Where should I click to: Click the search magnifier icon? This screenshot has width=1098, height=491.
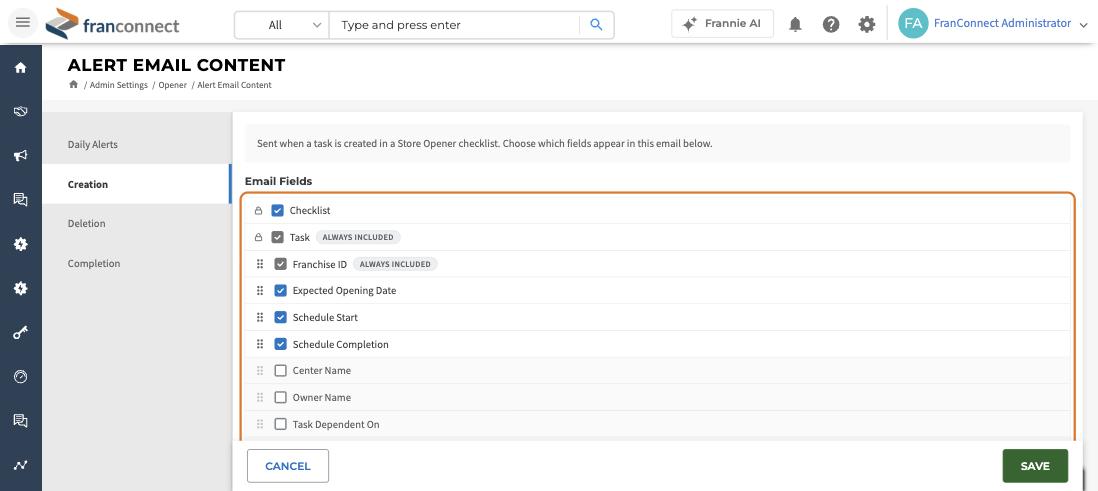tap(596, 25)
